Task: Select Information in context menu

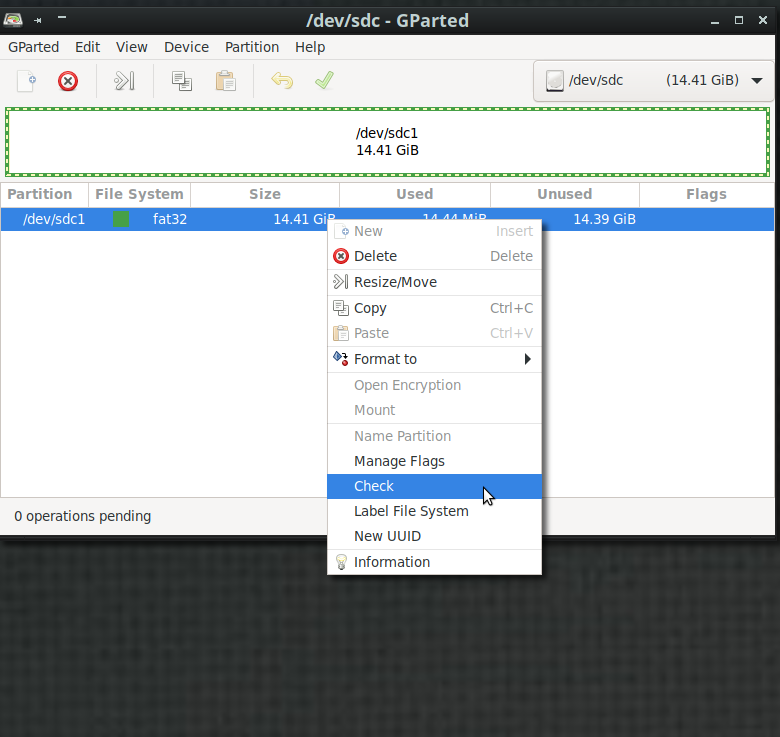Action: click(434, 562)
